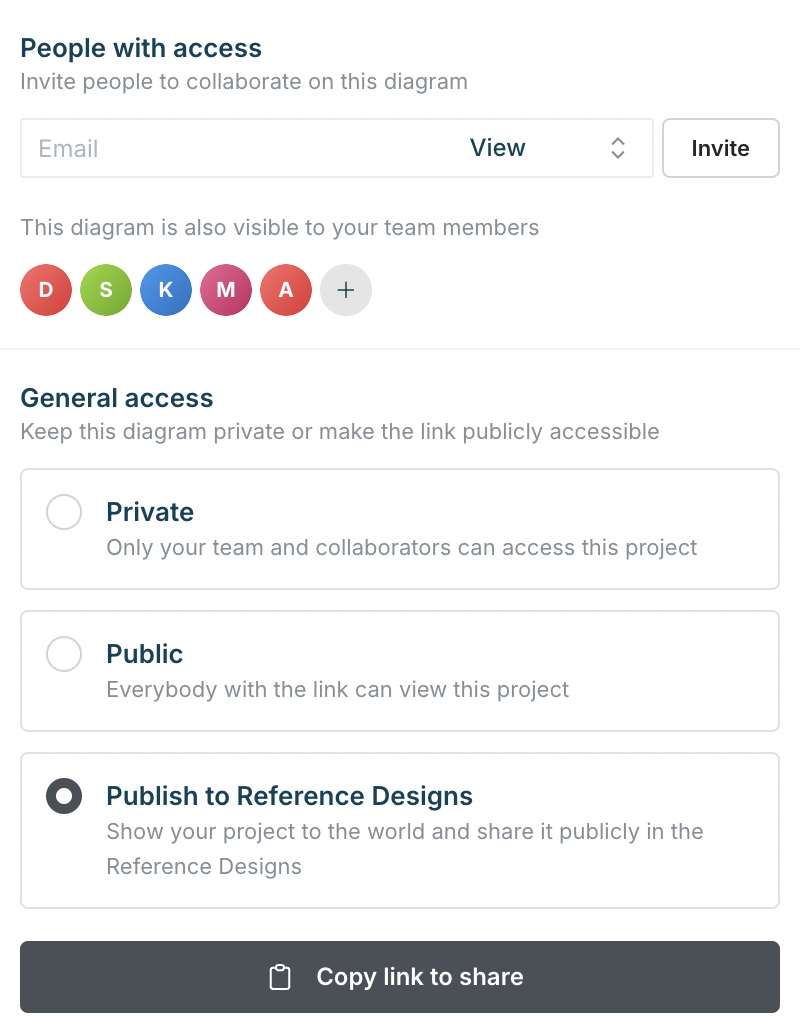This screenshot has width=800, height=1036.
Task: Click the Email input field
Action: coord(230,149)
